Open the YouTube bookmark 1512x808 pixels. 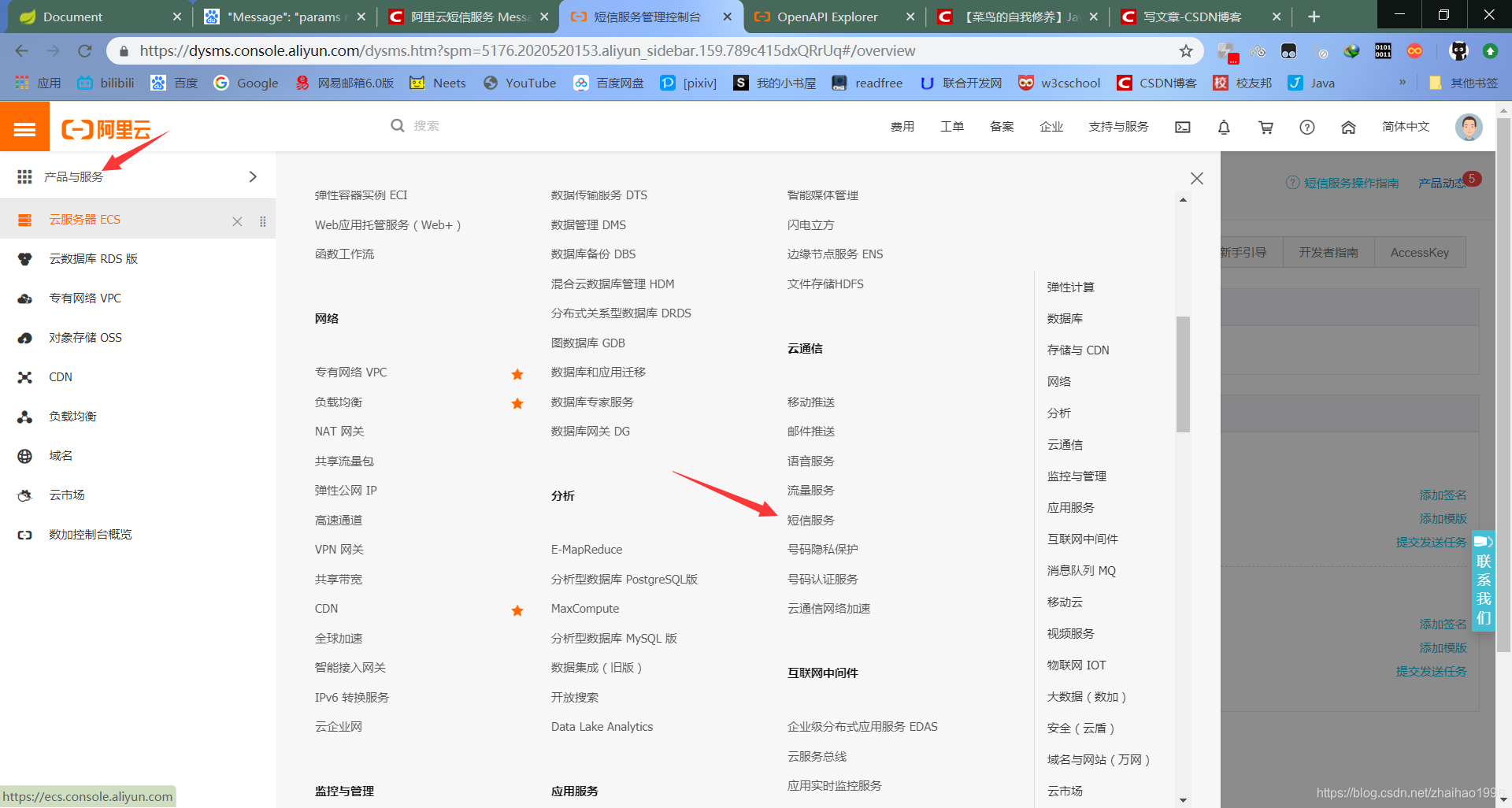[x=520, y=83]
